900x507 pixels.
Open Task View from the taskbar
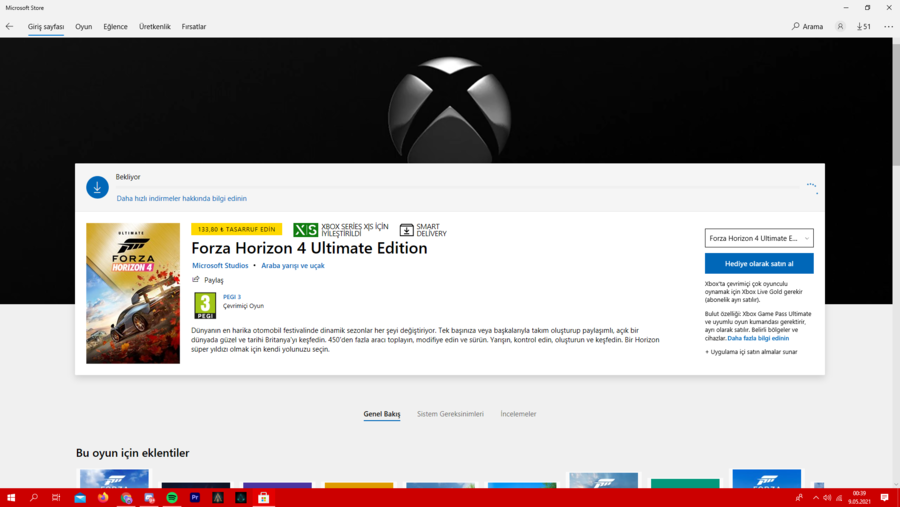[56, 498]
